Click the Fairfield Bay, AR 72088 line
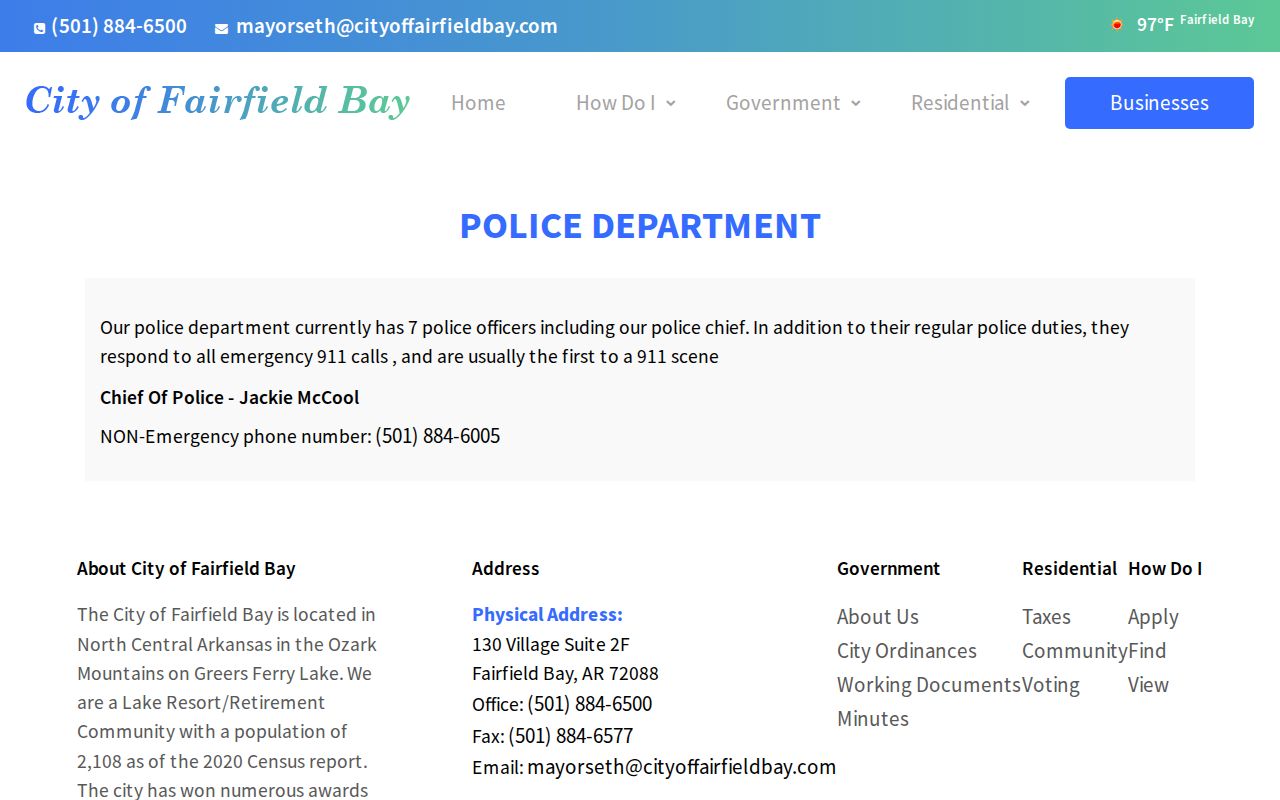Viewport: 1280px width, 800px height. pyautogui.click(x=565, y=673)
